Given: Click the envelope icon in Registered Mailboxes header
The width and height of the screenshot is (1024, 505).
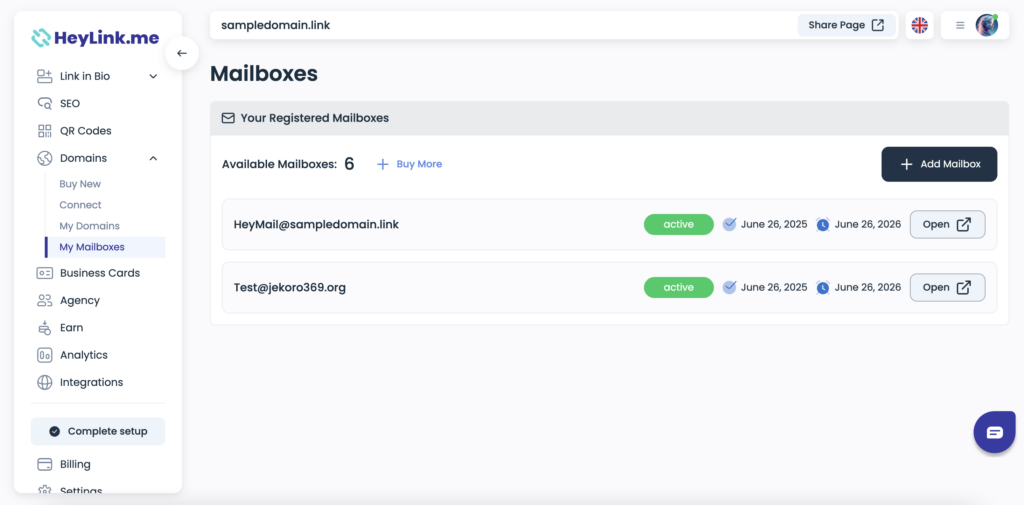Looking at the screenshot, I should click(228, 118).
